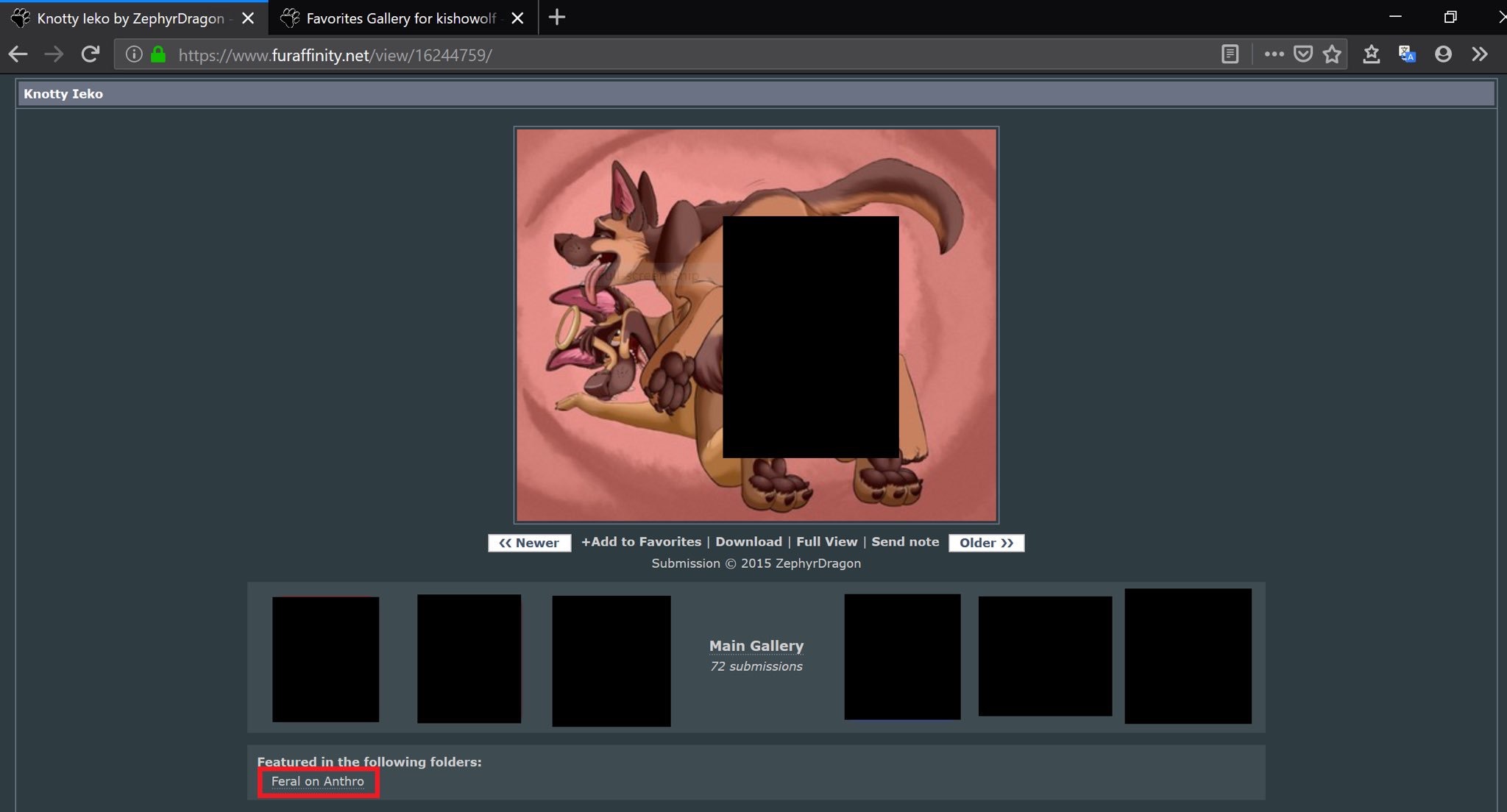Click the translate extension icon
1507x812 pixels.
coord(1408,54)
